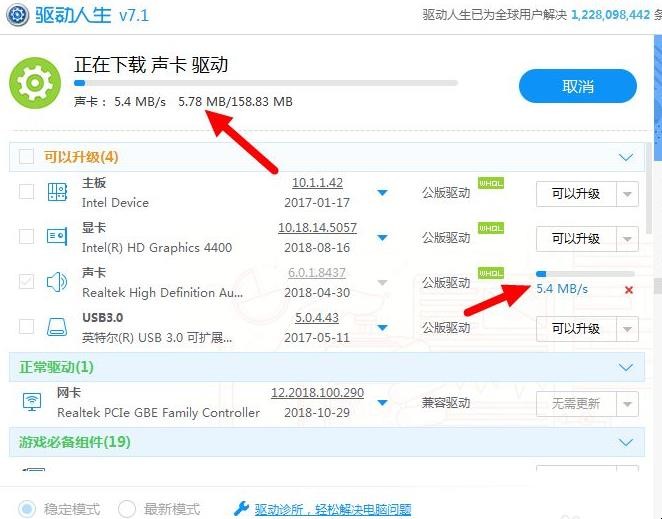Click the 2018-08-16 date text
The height and width of the screenshot is (519, 662).
coord(317,247)
